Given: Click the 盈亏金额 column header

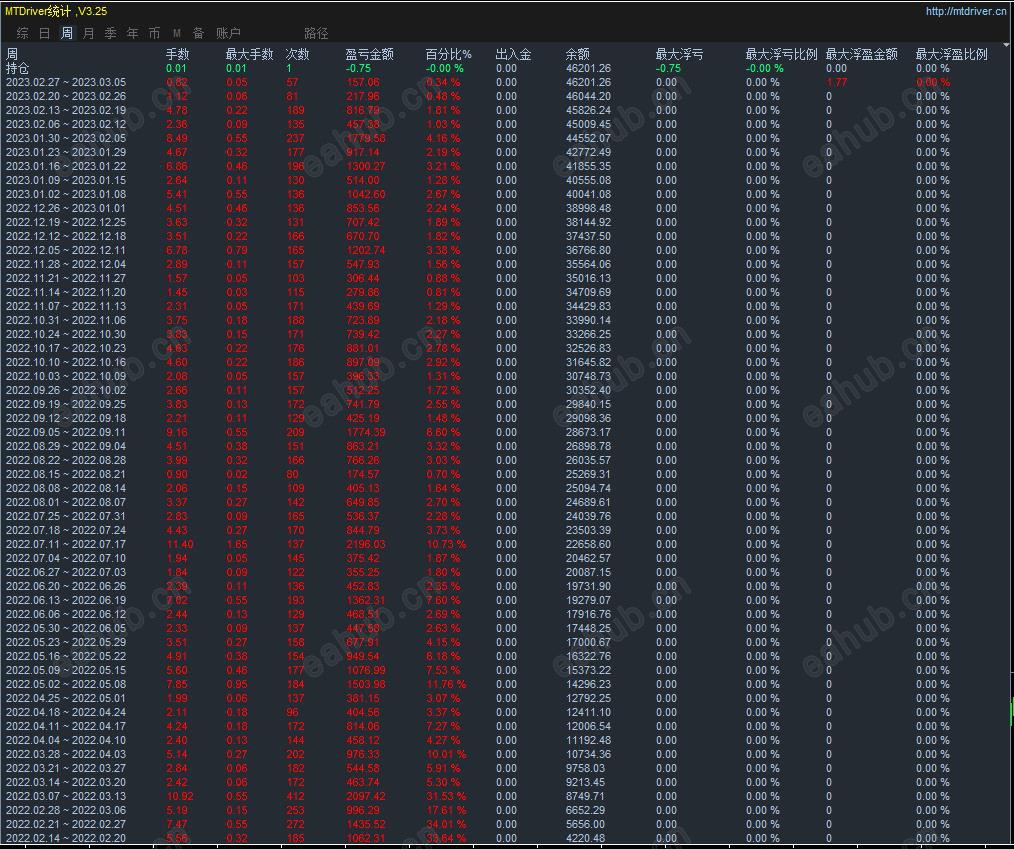Looking at the screenshot, I should click(x=369, y=54).
